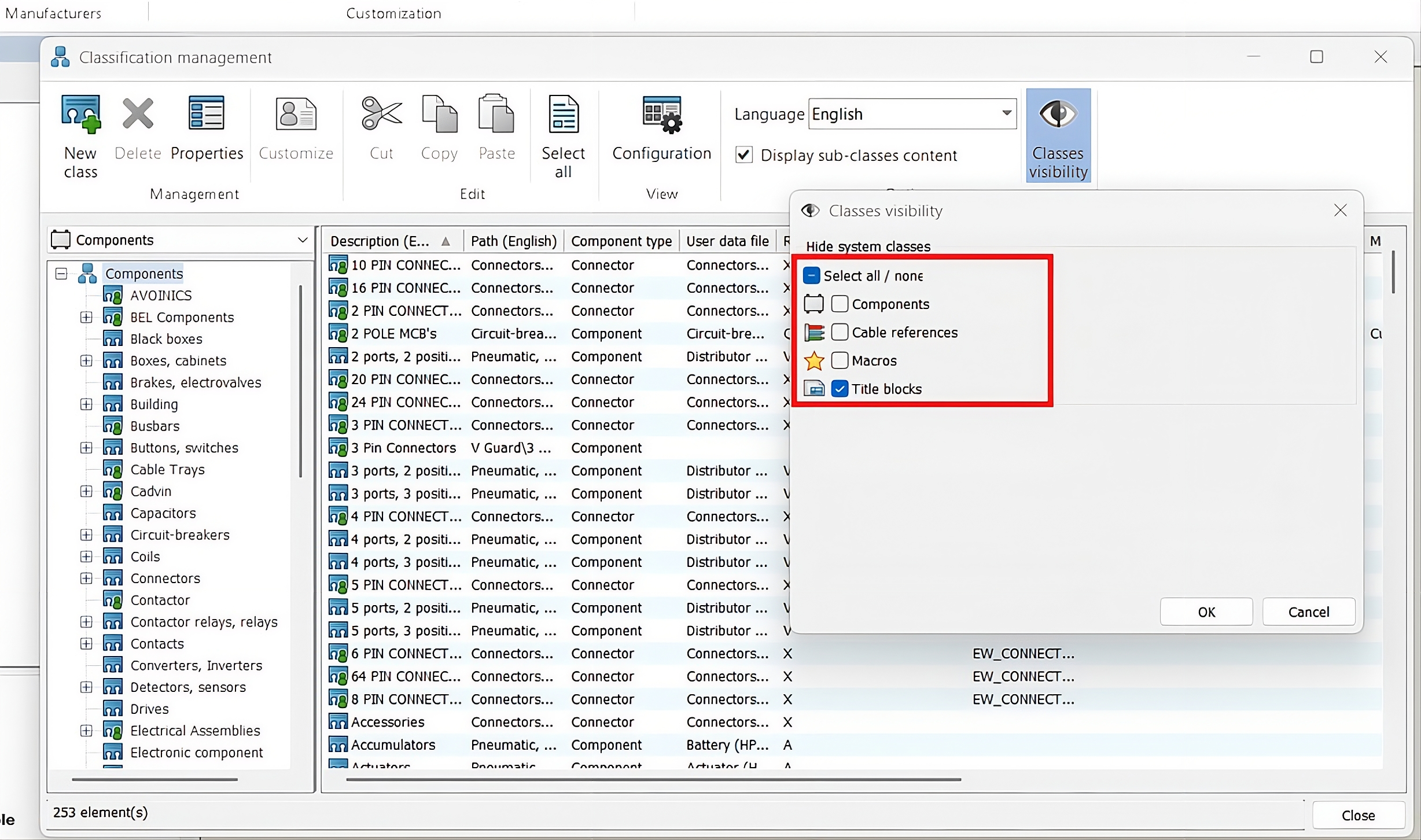The width and height of the screenshot is (1421, 840).
Task: Toggle Display sub-classes content checkbox
Action: tap(744, 155)
